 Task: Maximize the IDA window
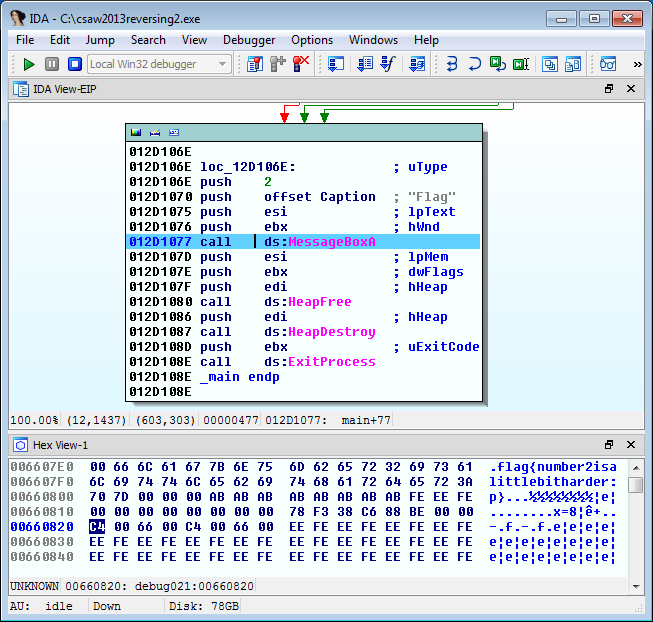point(594,19)
